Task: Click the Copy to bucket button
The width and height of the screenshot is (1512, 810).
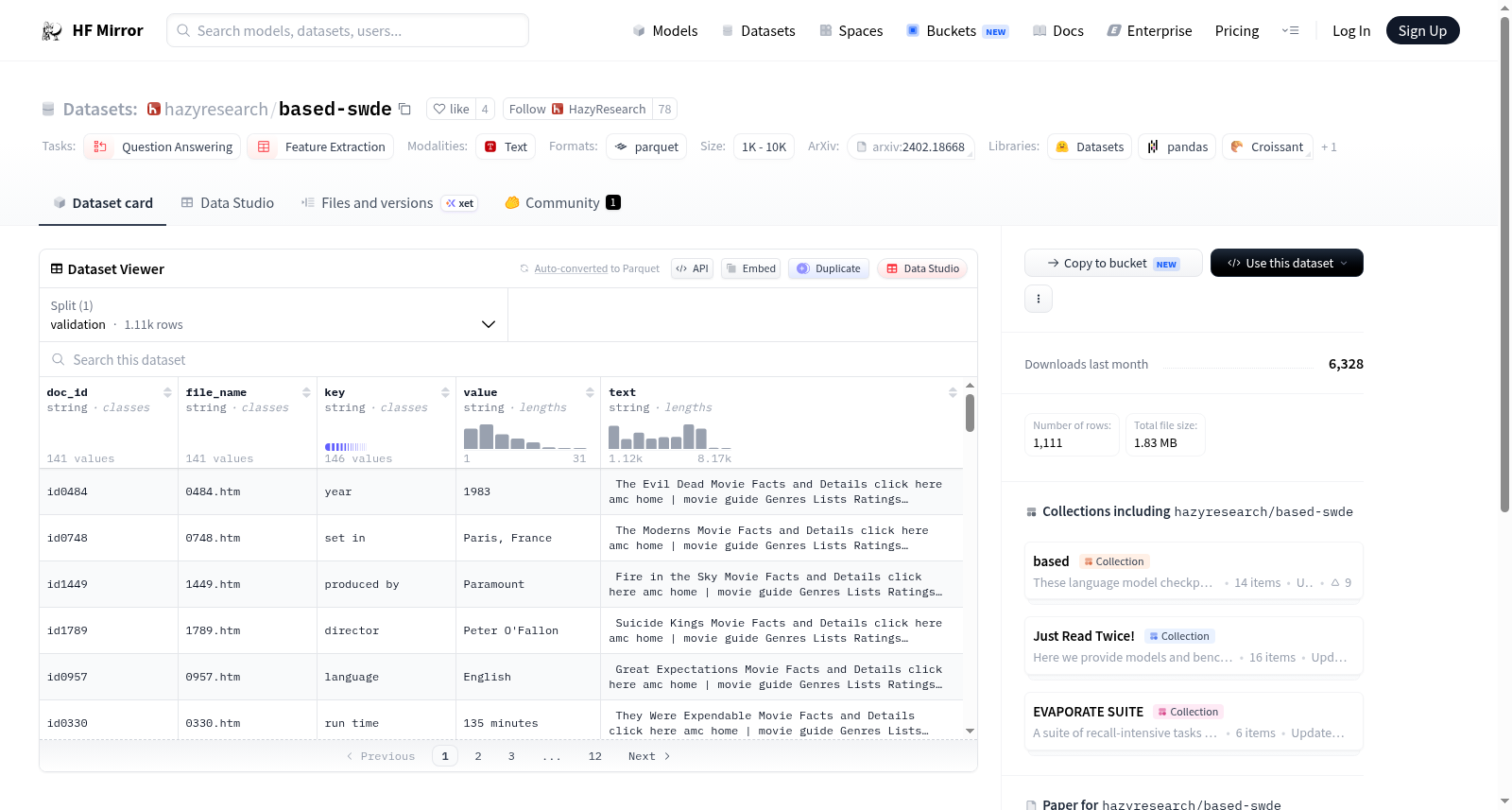Action: click(1113, 263)
